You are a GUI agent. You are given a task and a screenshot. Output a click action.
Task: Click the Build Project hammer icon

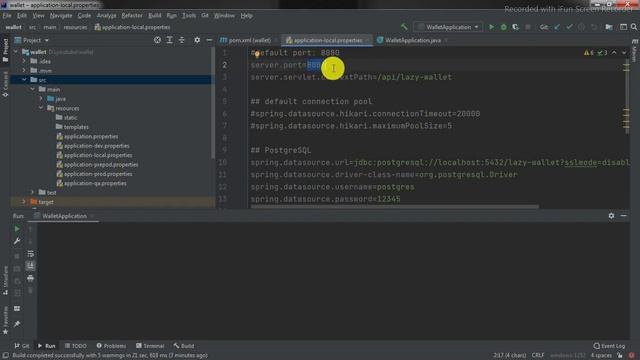404,27
